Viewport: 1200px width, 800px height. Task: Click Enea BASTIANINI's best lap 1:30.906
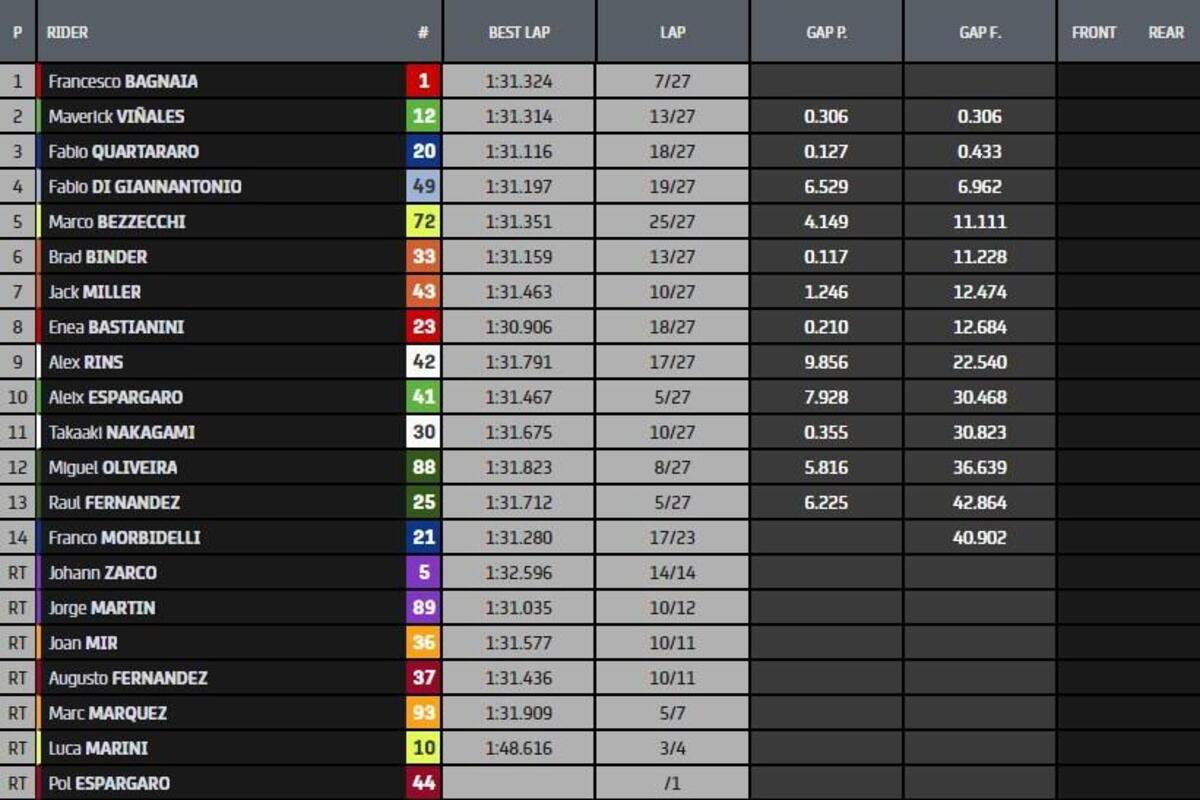pyautogui.click(x=519, y=327)
